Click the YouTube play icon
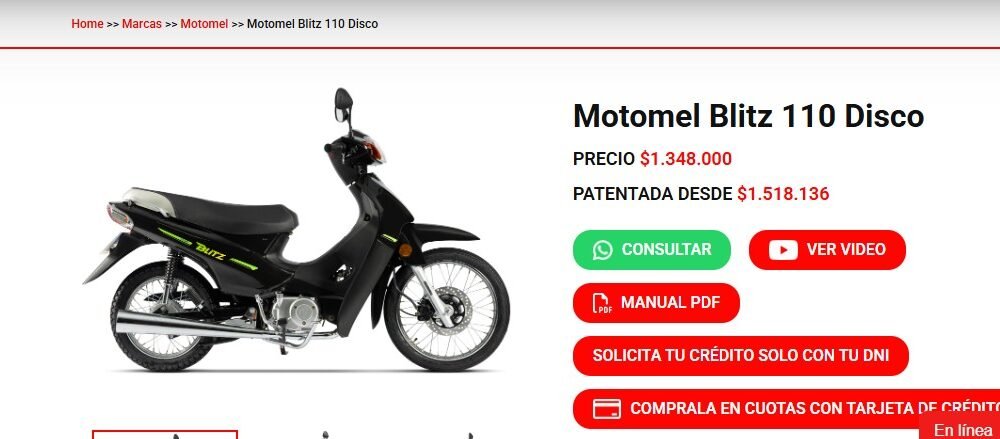The image size is (1000, 439). point(783,249)
